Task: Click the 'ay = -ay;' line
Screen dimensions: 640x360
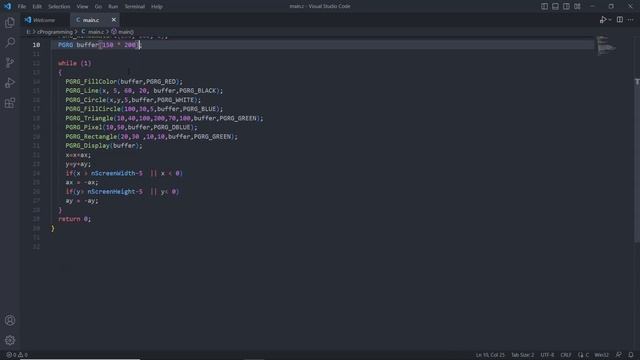Action: 82,201
